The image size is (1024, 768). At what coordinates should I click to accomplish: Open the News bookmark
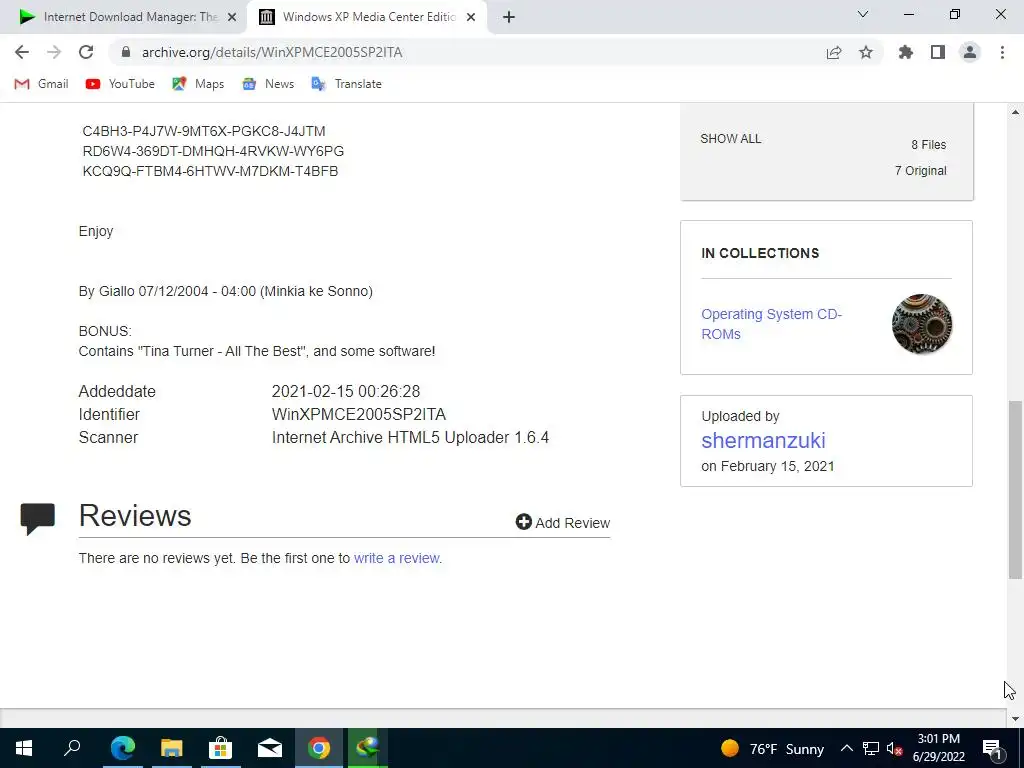[x=268, y=84]
